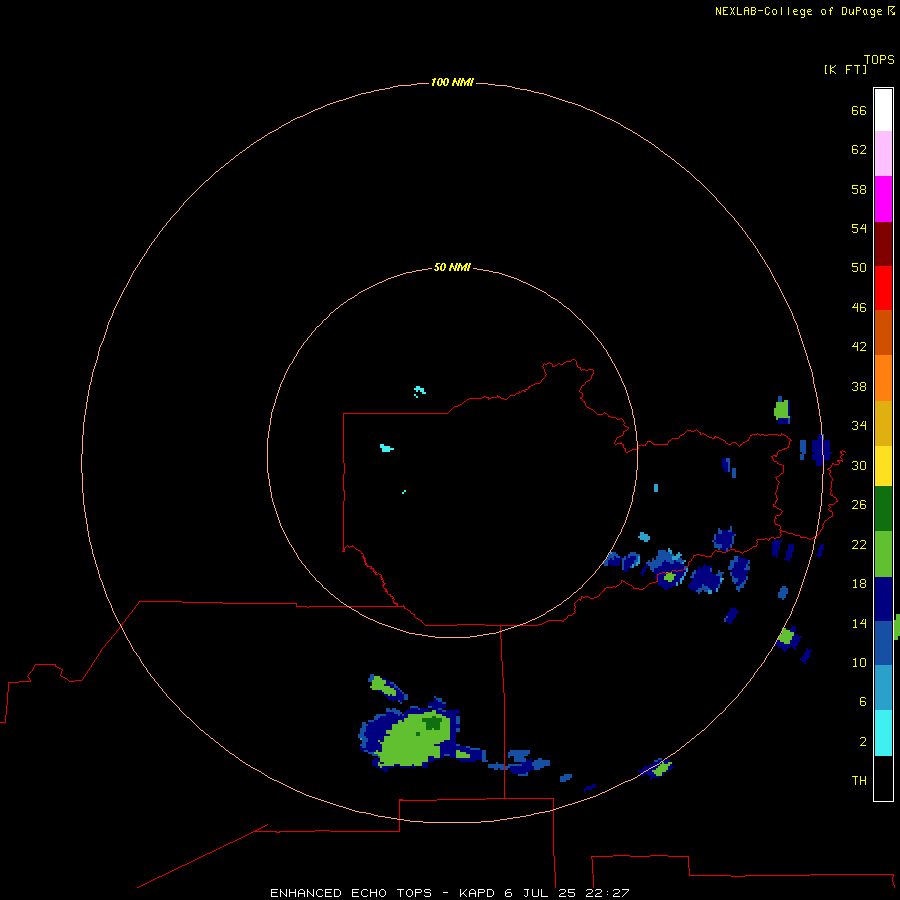Click the 18 legend label
The width and height of the screenshot is (900, 900).
tap(859, 584)
